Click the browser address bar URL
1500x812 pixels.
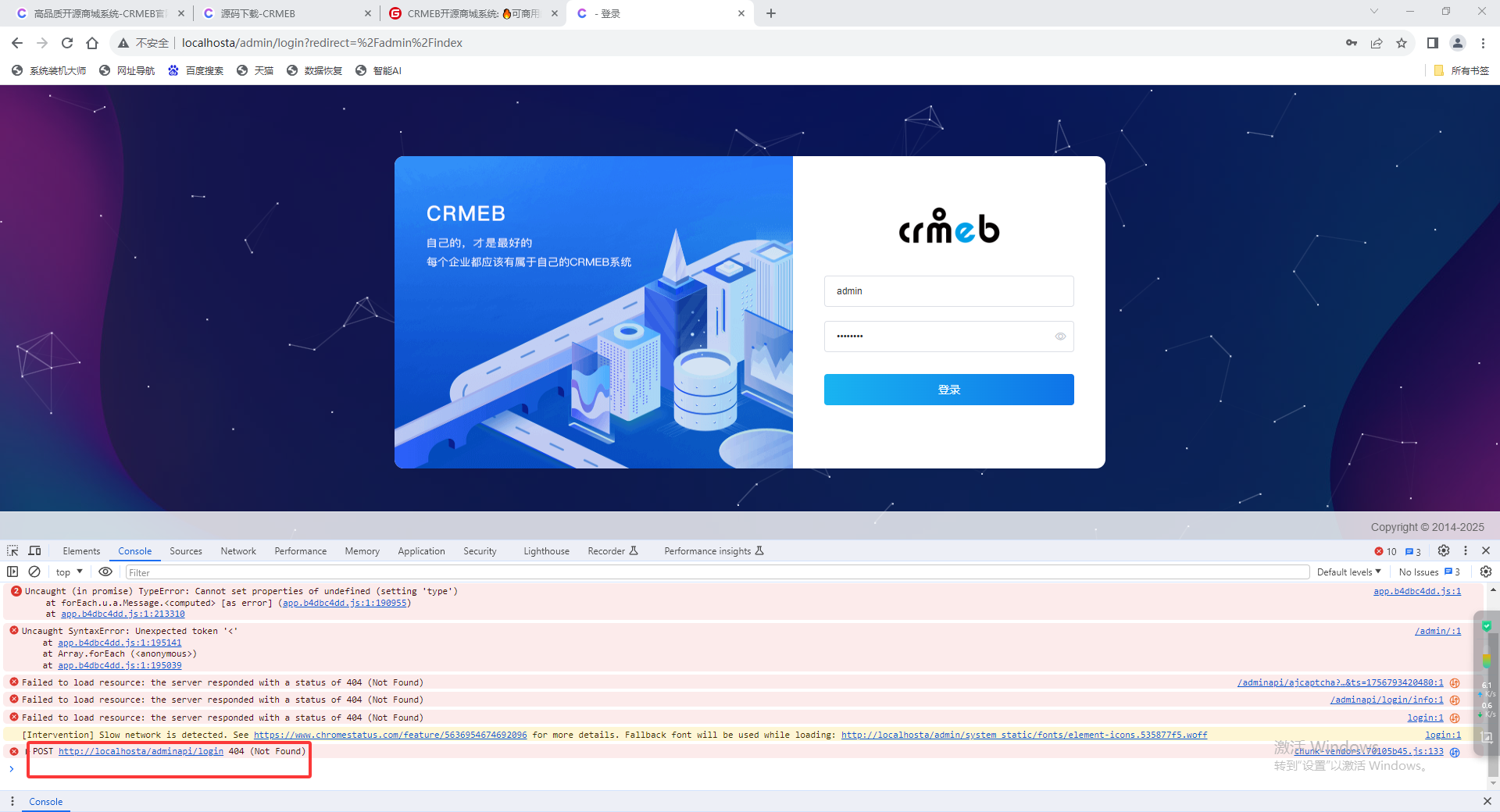[x=322, y=43]
